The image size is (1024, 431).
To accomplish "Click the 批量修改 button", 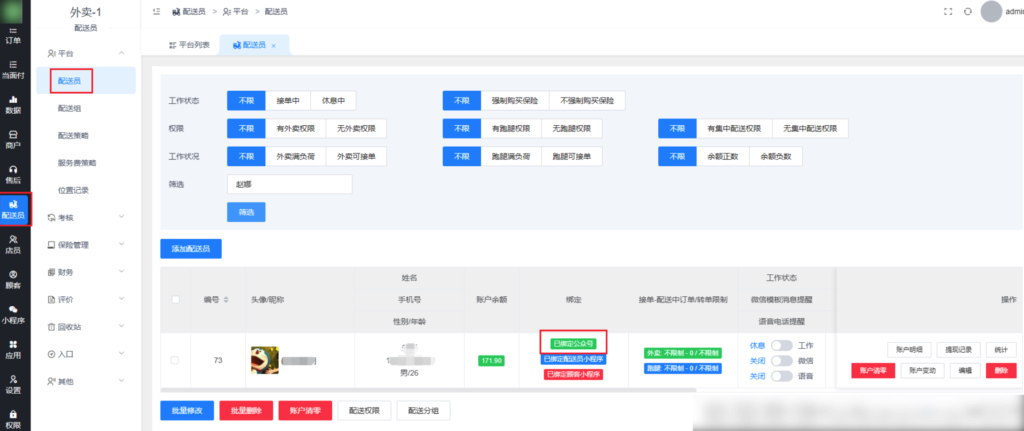I will 187,411.
